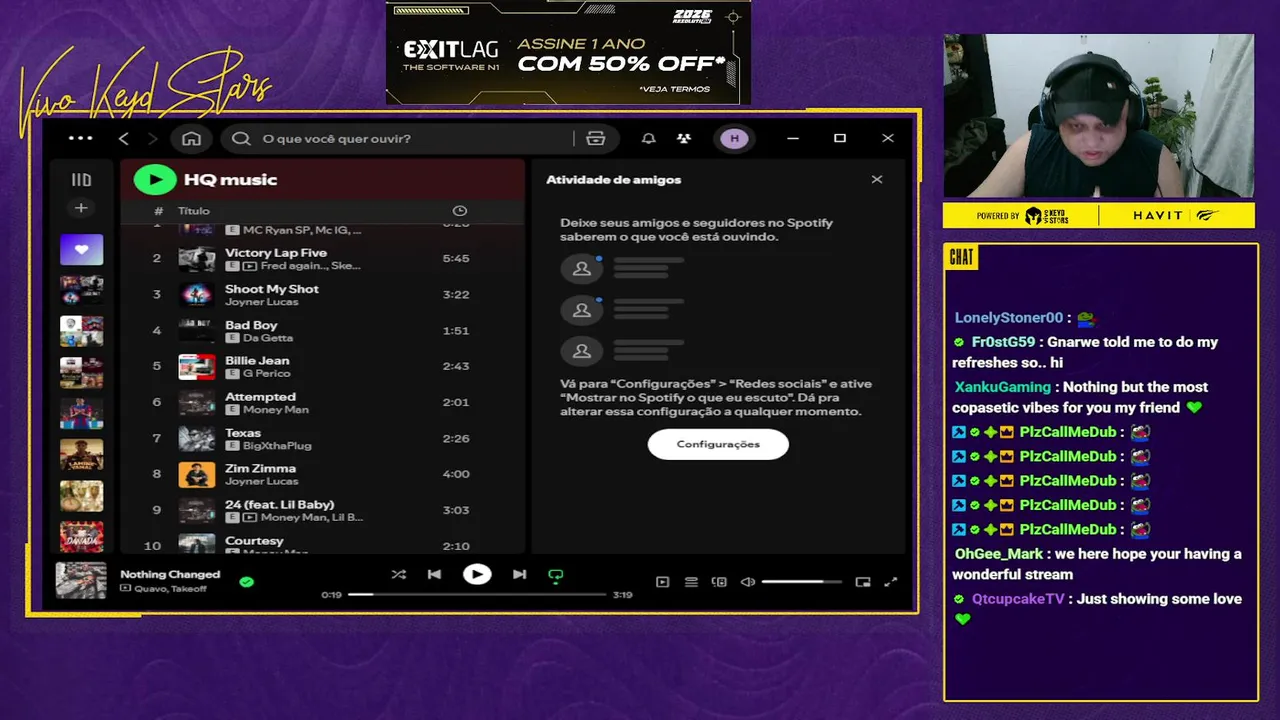1280x720 pixels.
Task: Open the three-dots Spotify app menu
Action: pos(81,139)
